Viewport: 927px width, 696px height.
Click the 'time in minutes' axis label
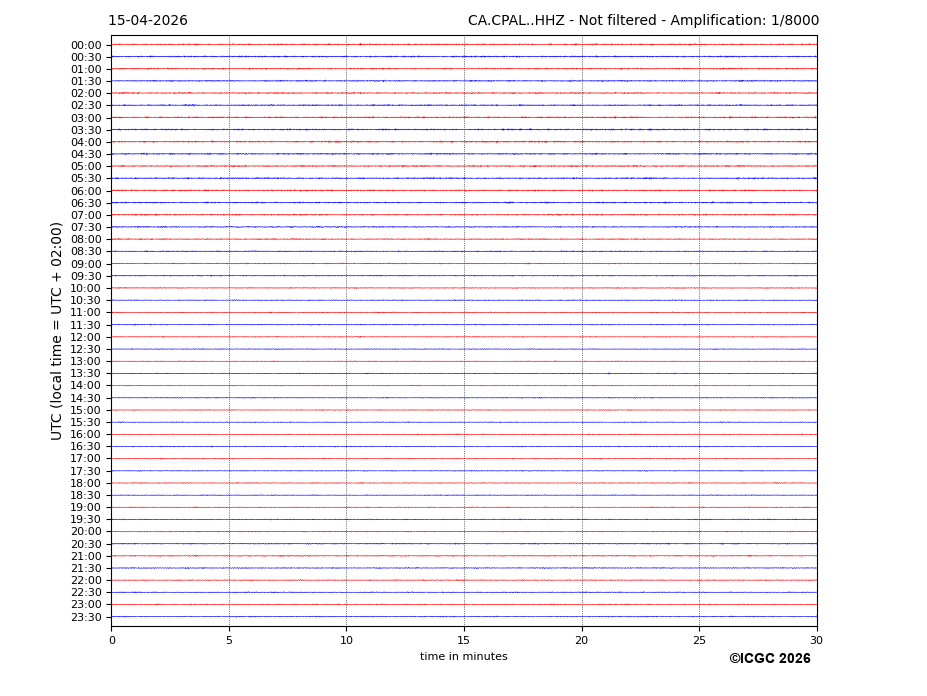tap(463, 657)
